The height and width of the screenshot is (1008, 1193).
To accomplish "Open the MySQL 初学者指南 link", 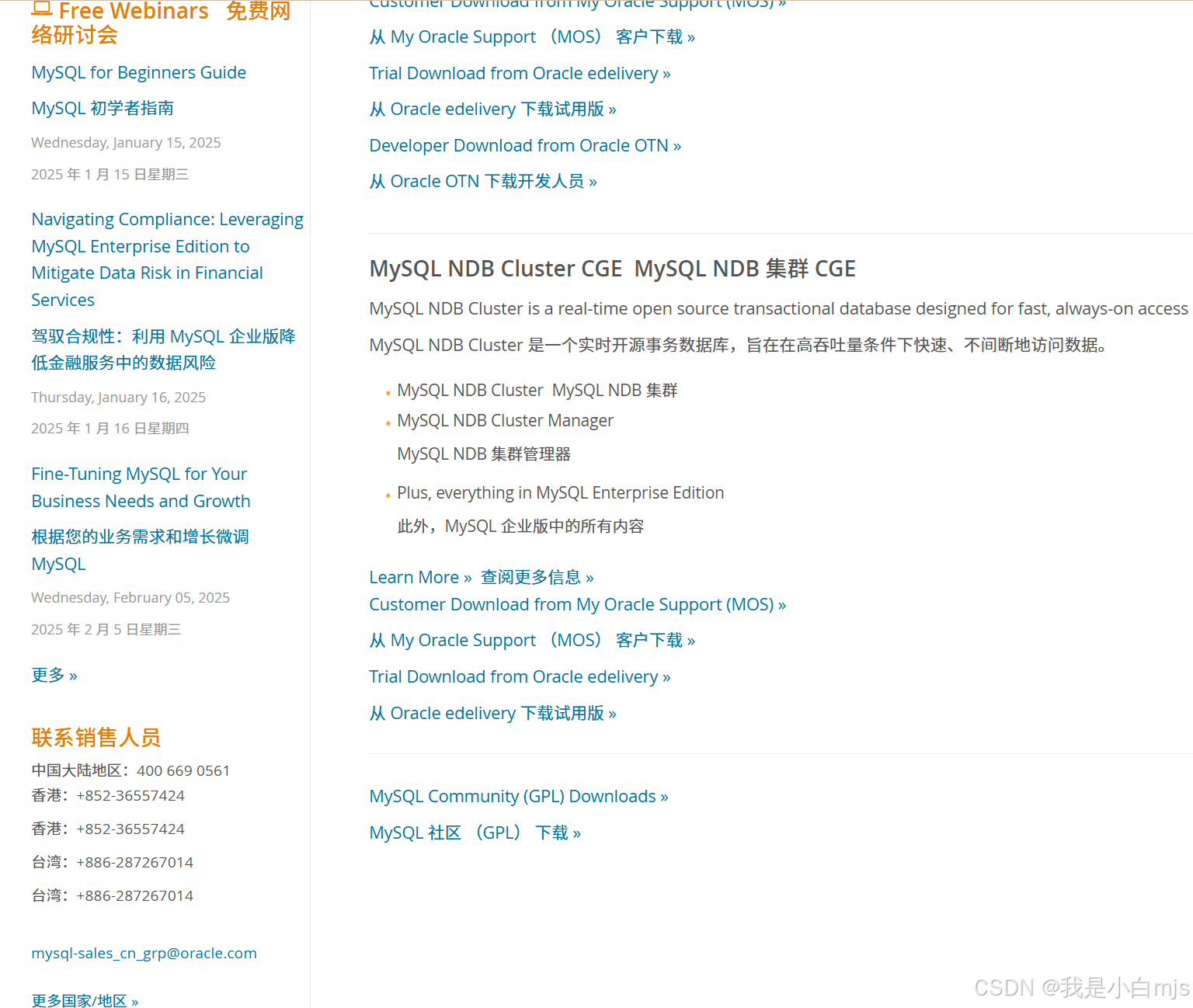I will (x=103, y=108).
